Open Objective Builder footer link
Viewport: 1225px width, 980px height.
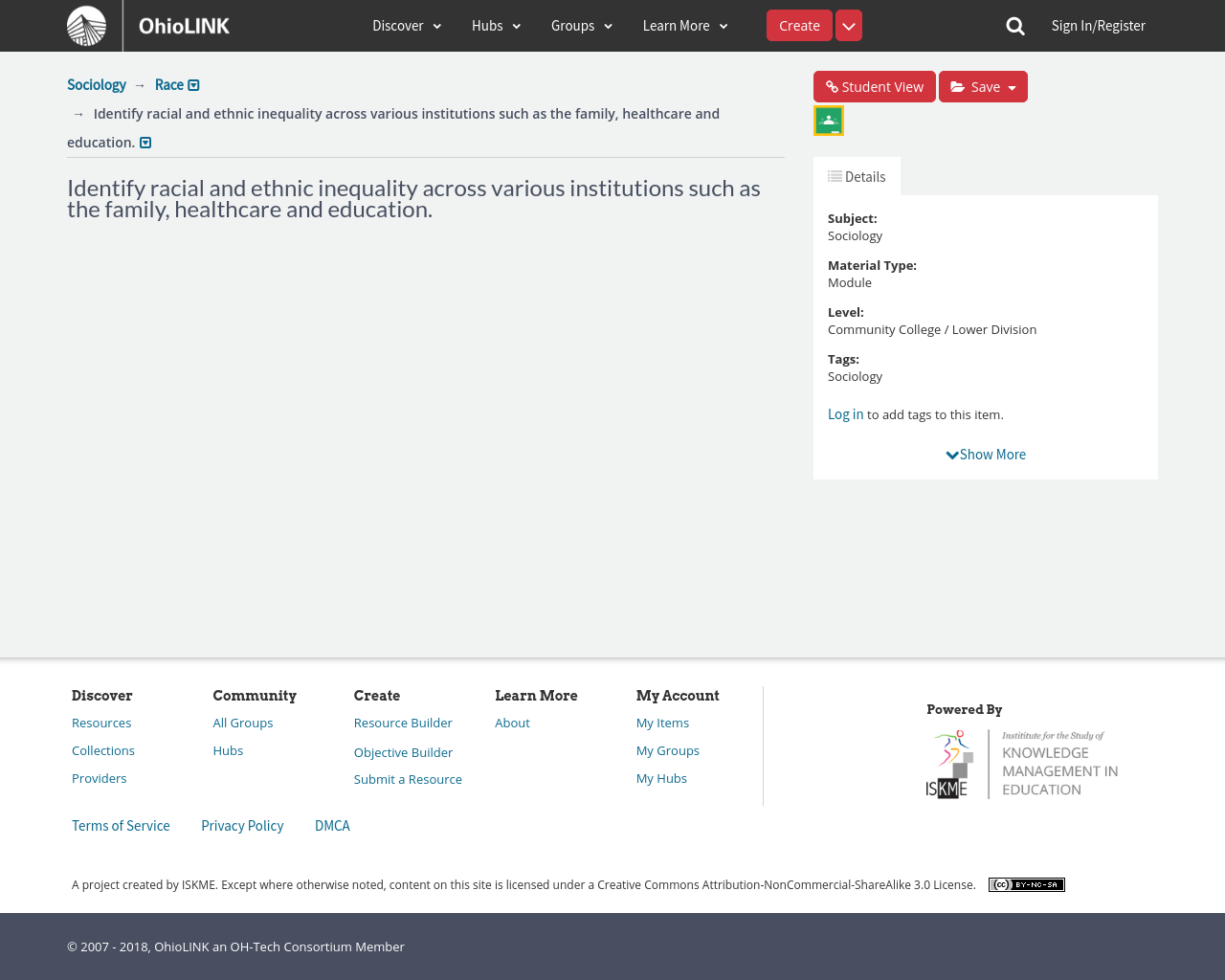click(403, 753)
